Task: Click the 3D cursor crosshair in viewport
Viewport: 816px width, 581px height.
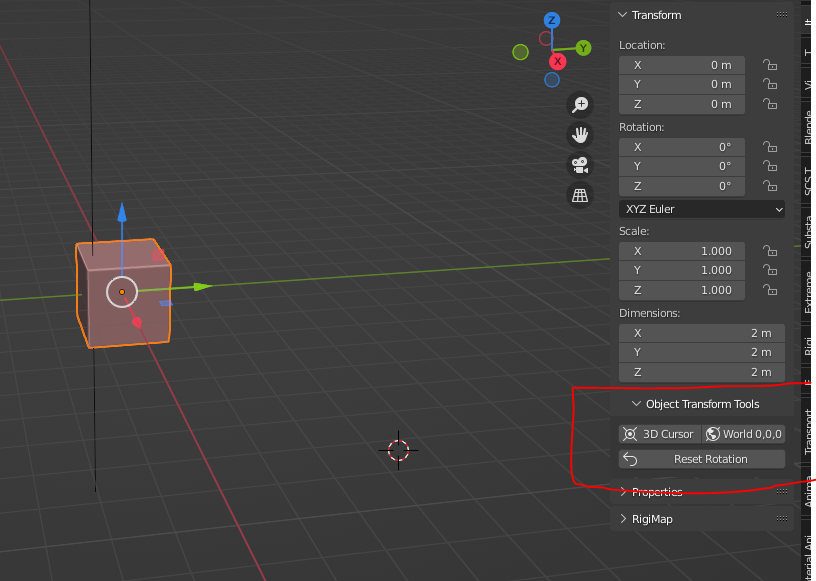Action: tap(399, 450)
